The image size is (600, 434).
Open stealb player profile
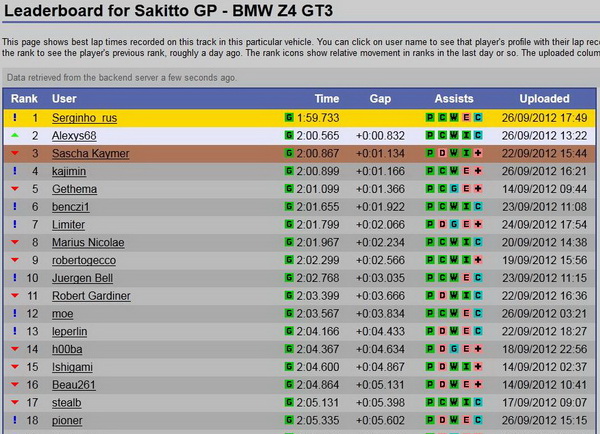(67, 403)
